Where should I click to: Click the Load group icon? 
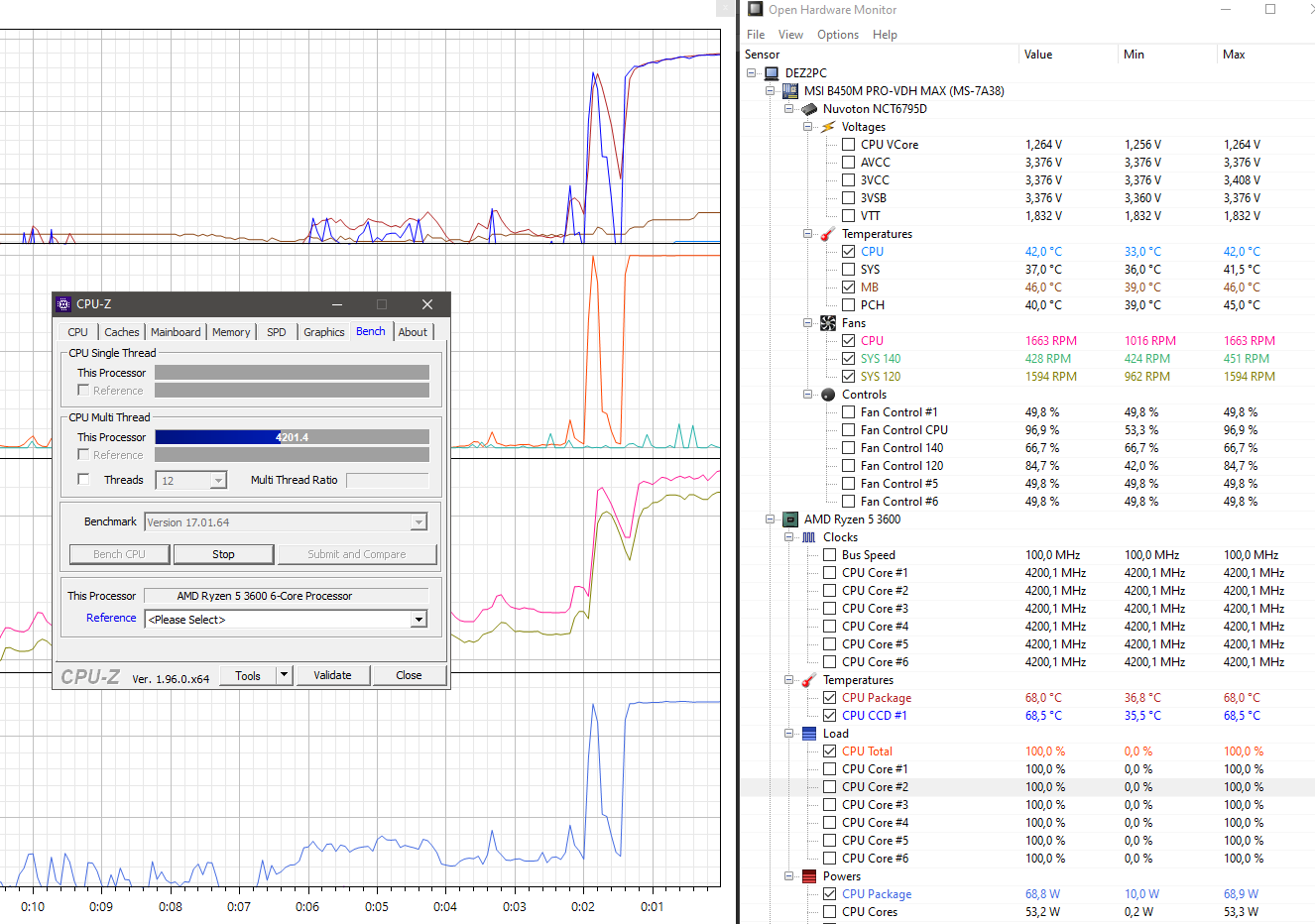pyautogui.click(x=809, y=734)
